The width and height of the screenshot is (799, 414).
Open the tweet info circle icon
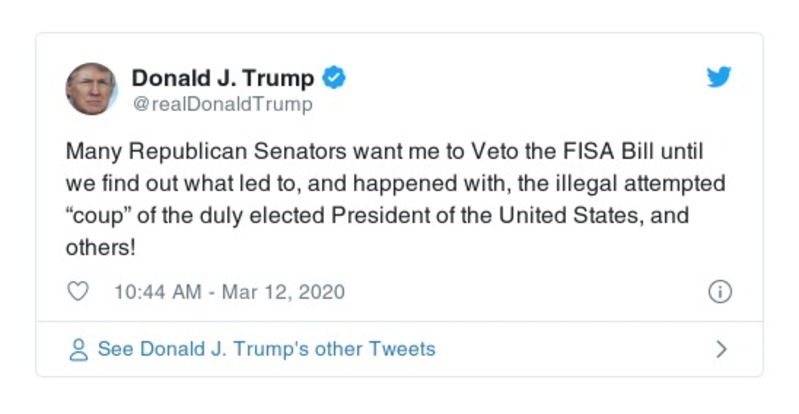(719, 292)
